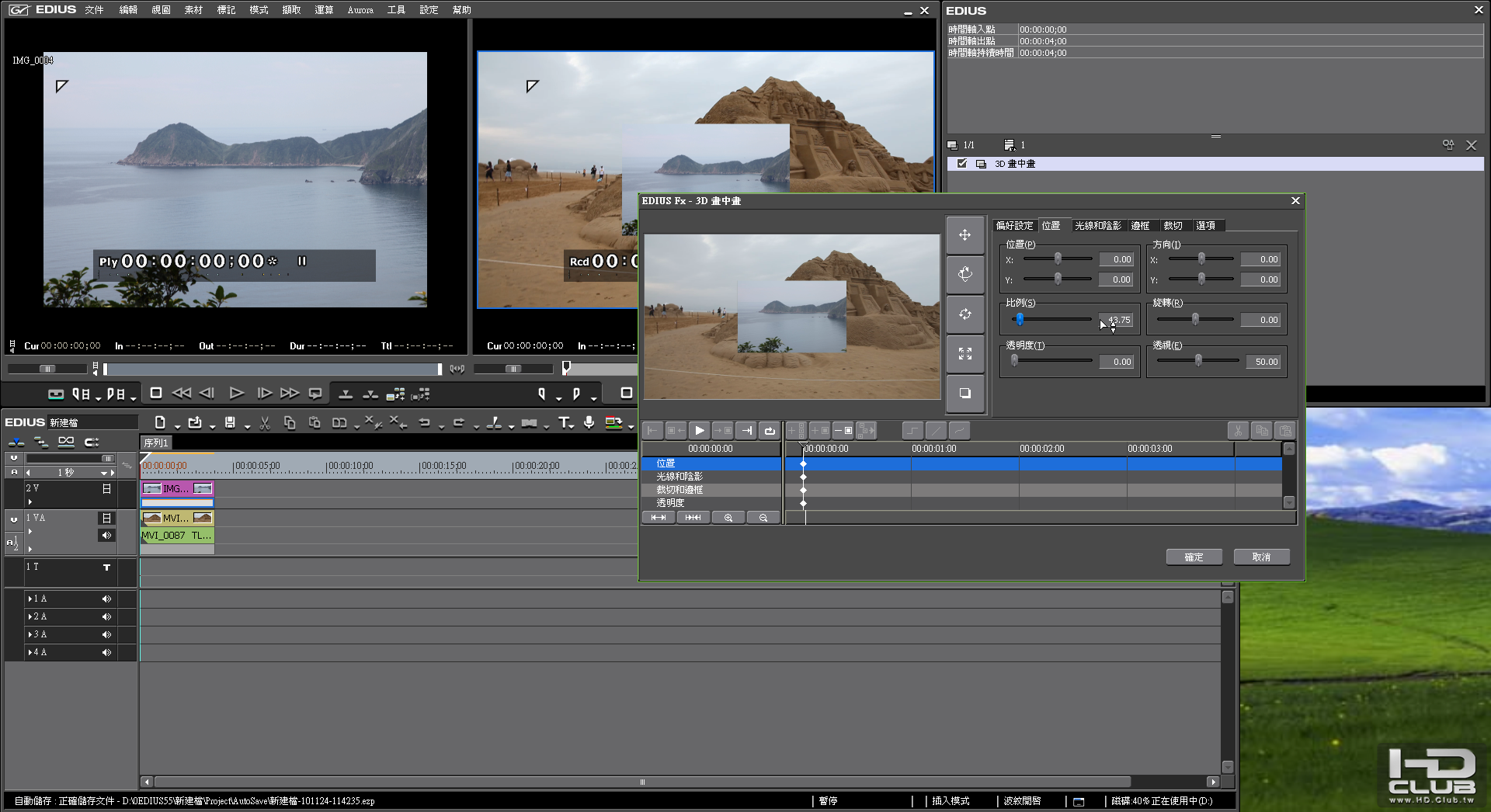The image size is (1491, 812).
Task: Select the move tool in 3D picture-in-picture dialog
Action: (964, 235)
